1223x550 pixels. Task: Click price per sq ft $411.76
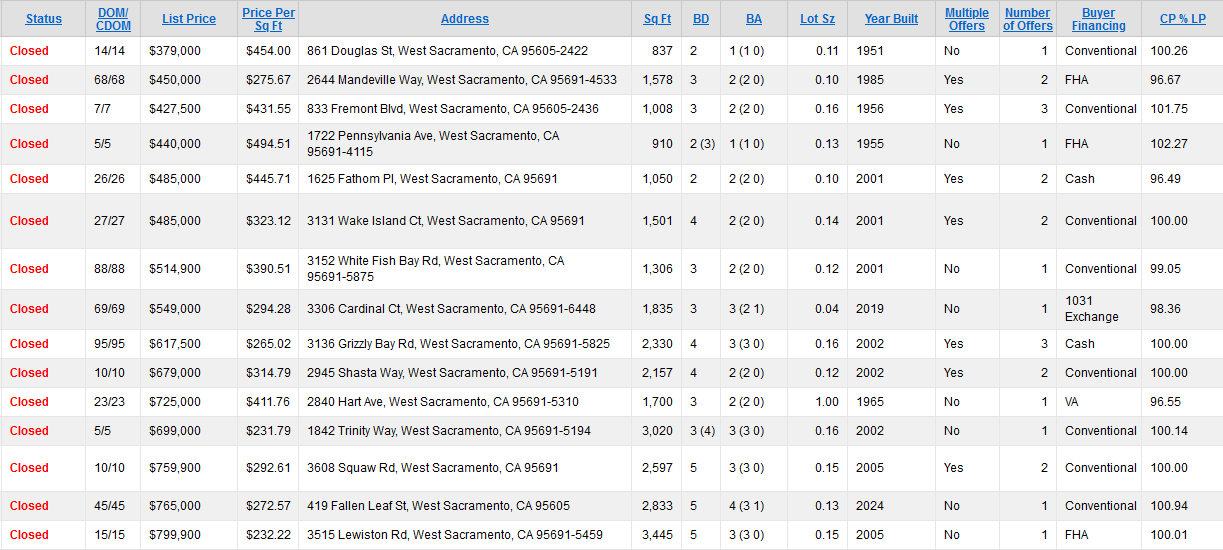tap(269, 402)
